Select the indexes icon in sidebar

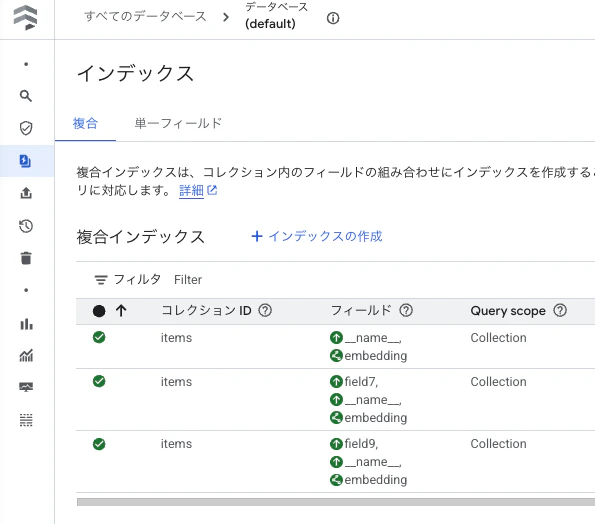(26, 161)
